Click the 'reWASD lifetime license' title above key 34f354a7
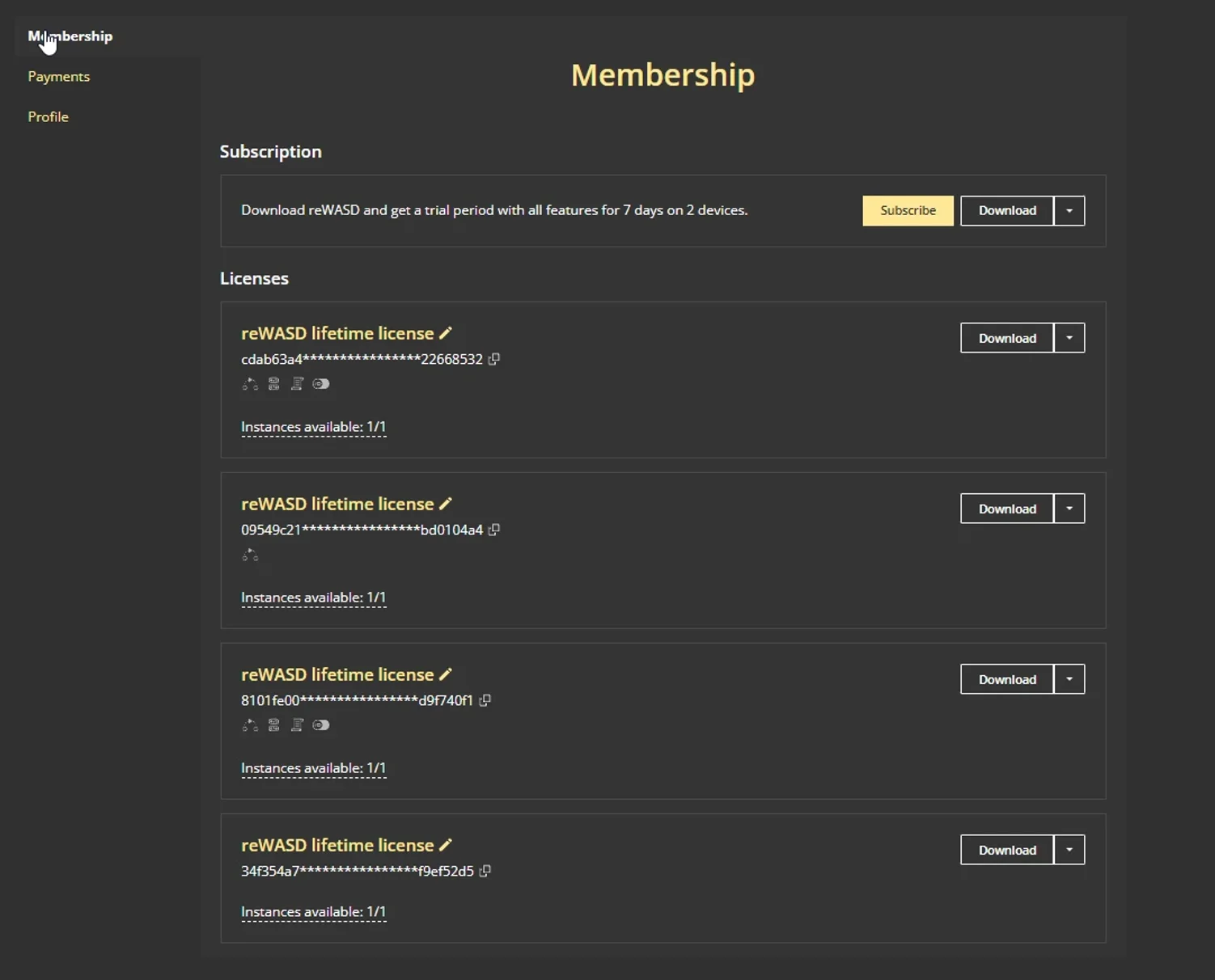Screen dimensions: 1215x980 pyautogui.click(x=337, y=845)
